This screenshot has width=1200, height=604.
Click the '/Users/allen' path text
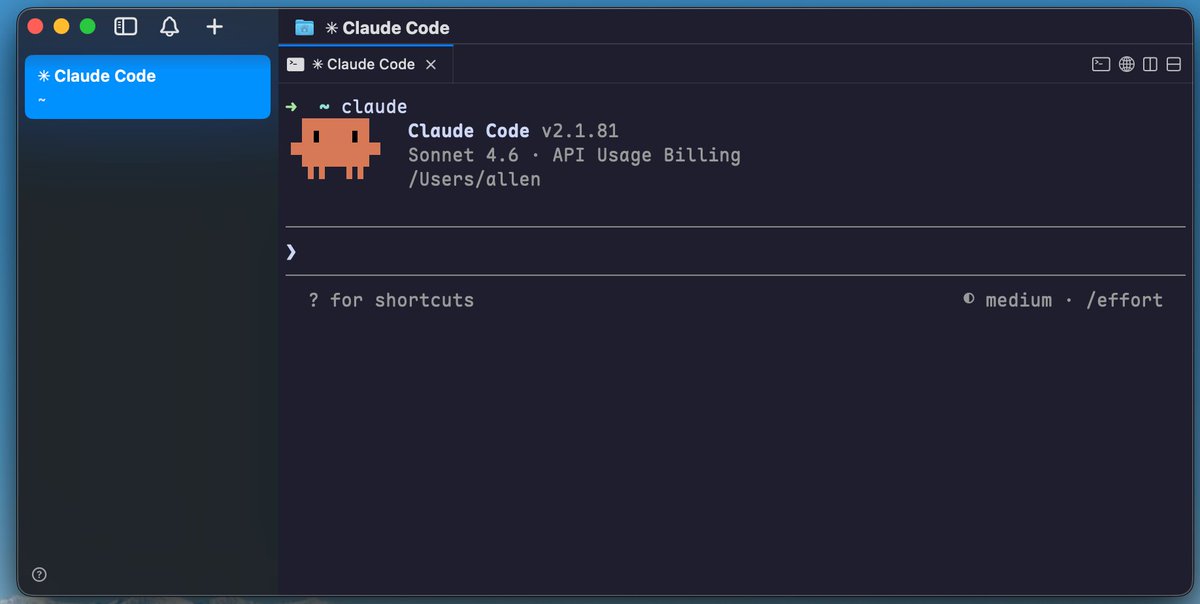point(474,180)
